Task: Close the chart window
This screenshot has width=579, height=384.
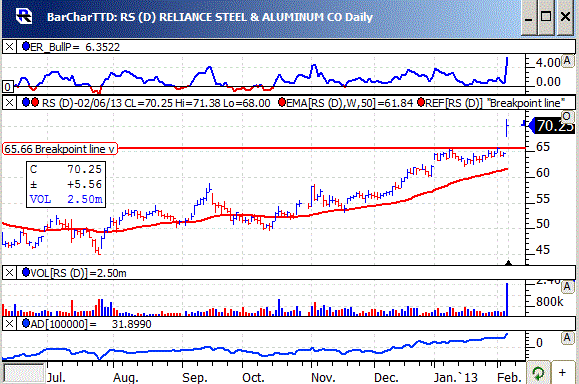Action: 565,17
